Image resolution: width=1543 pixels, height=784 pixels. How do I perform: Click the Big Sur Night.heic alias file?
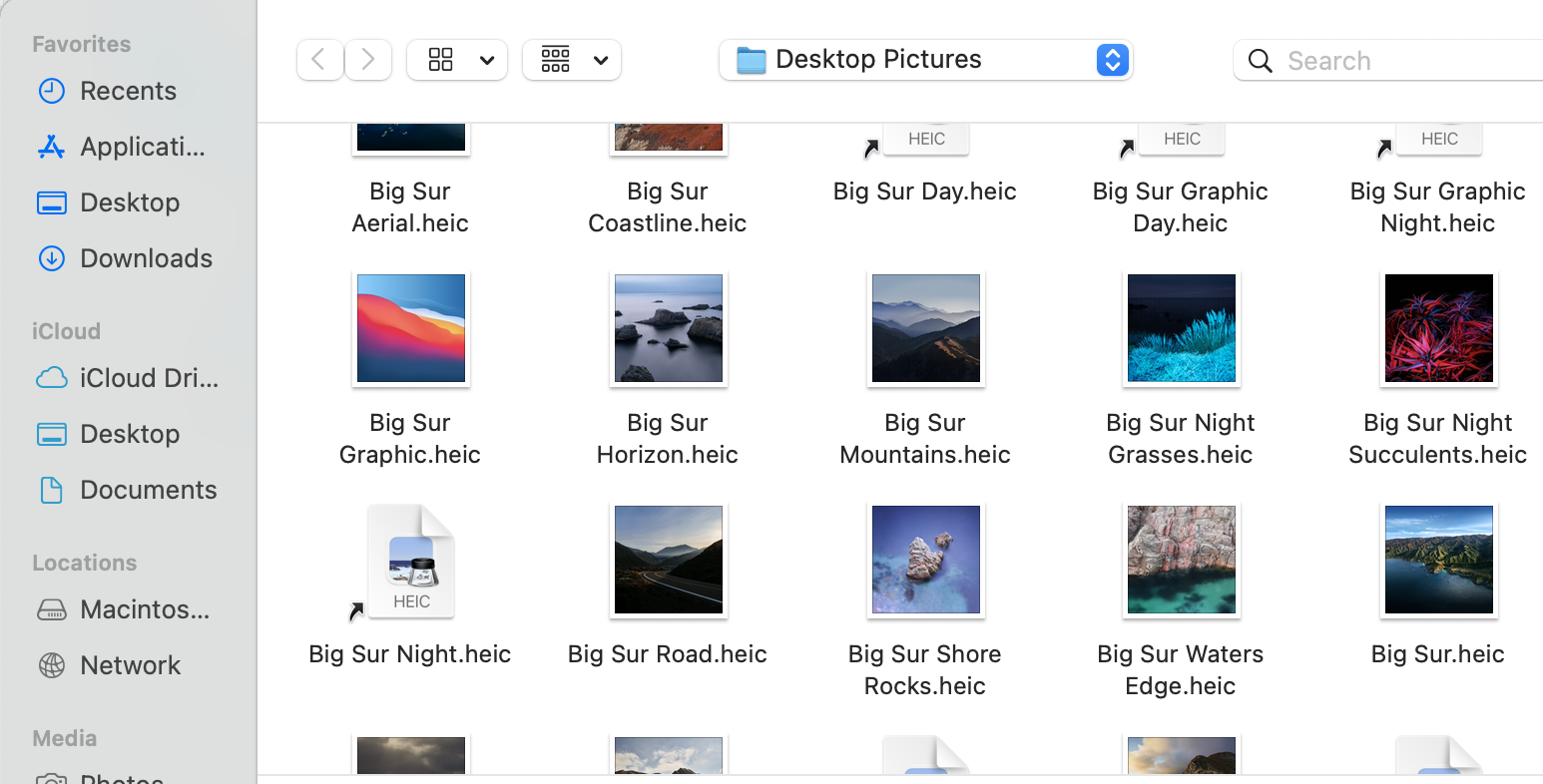tap(411, 561)
